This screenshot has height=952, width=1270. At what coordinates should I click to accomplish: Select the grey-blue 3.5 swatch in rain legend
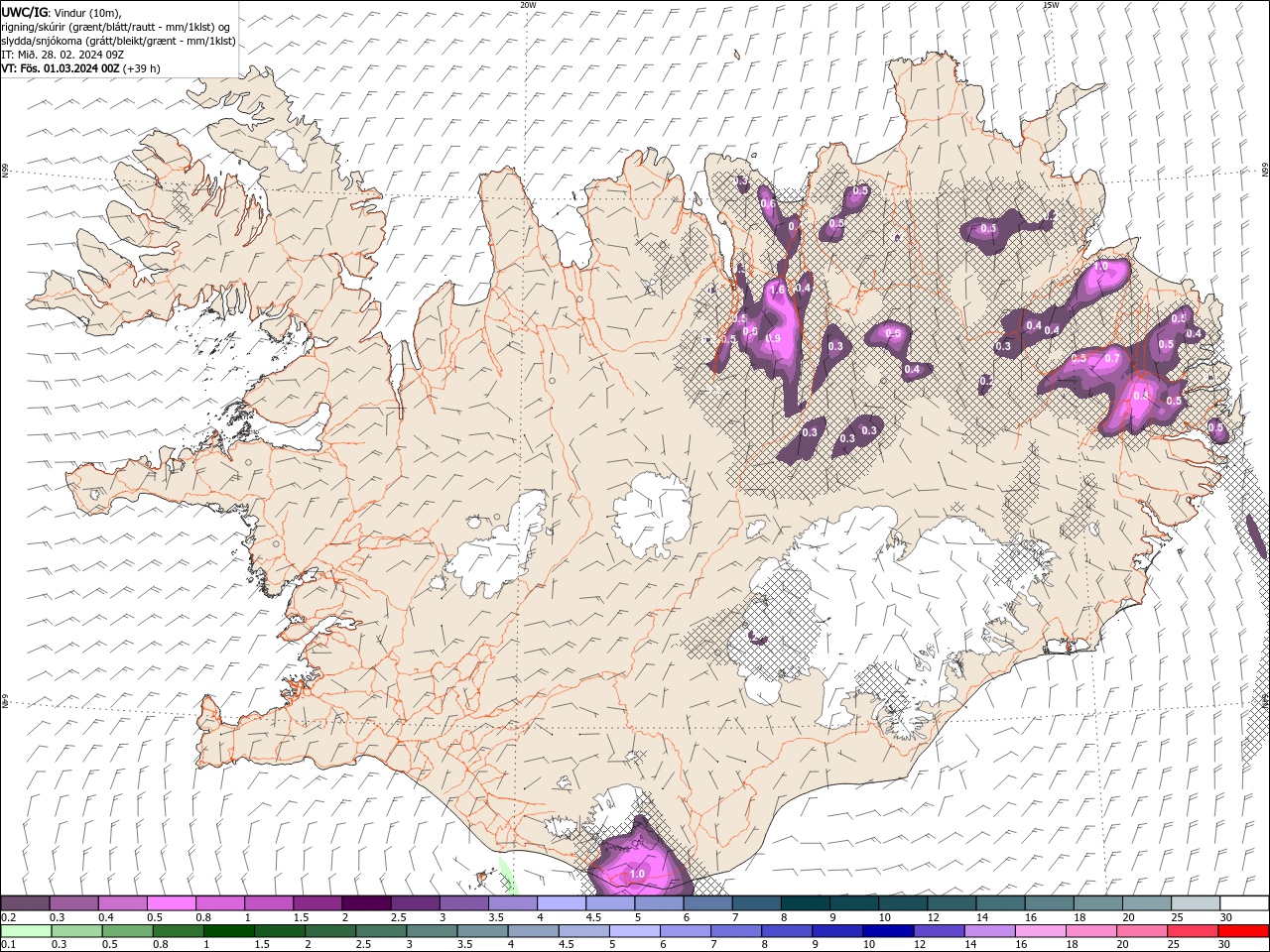point(482,931)
